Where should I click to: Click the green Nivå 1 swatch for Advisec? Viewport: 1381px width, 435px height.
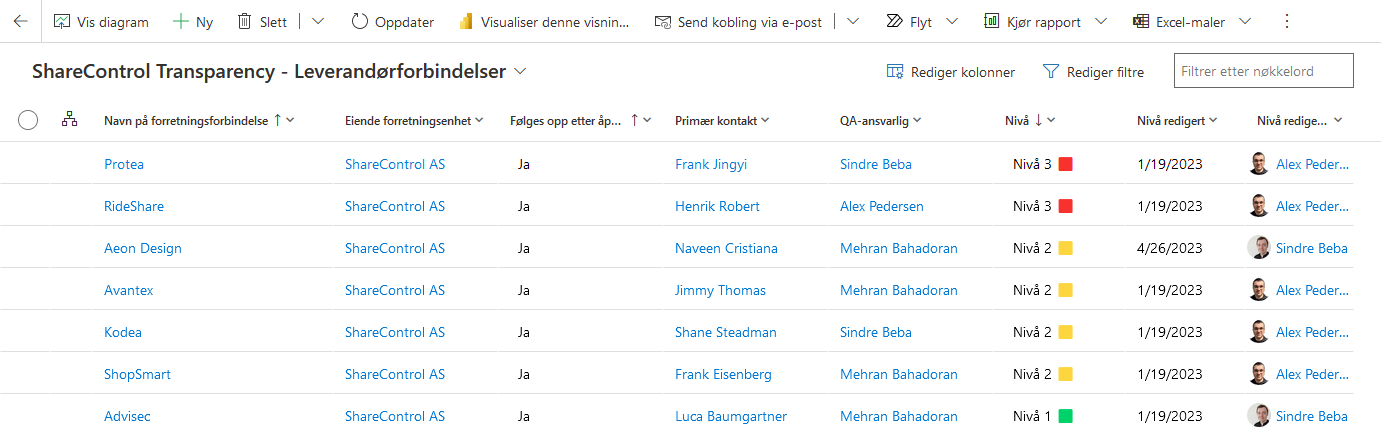tap(1065, 416)
